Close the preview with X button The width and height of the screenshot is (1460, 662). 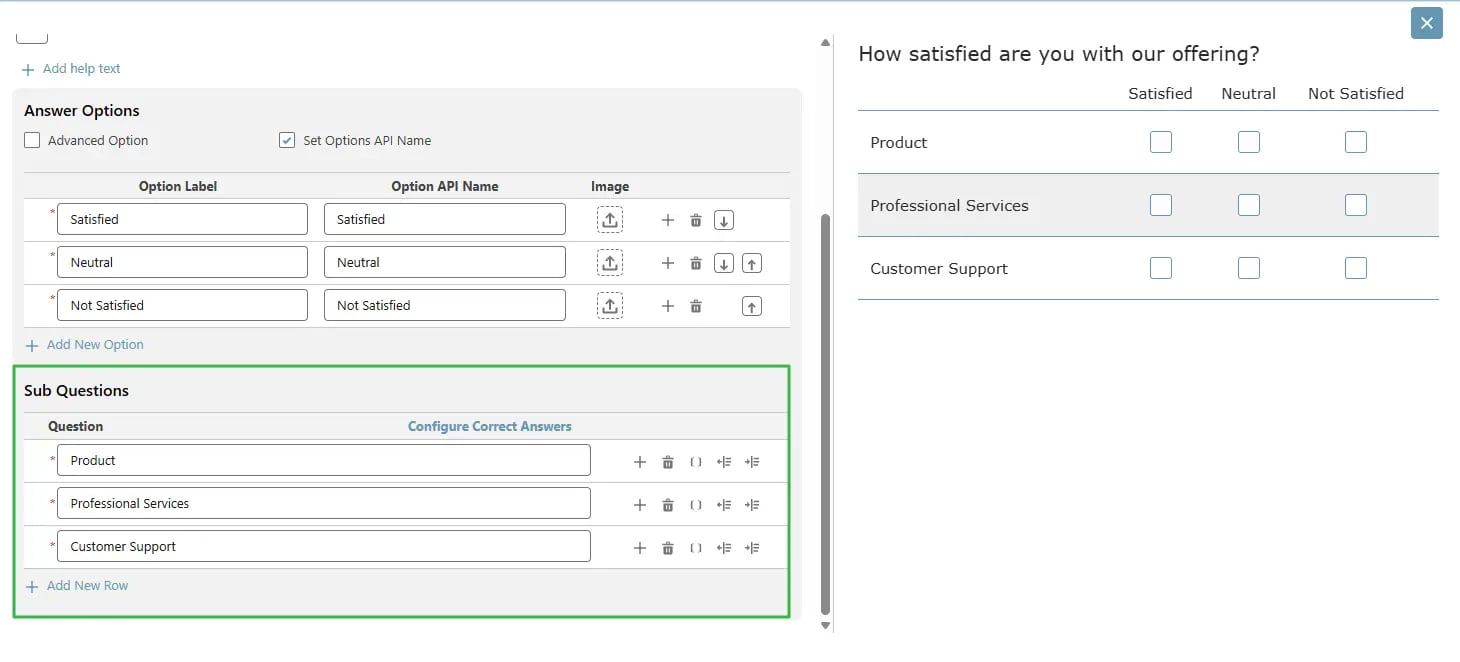pyautogui.click(x=1427, y=23)
